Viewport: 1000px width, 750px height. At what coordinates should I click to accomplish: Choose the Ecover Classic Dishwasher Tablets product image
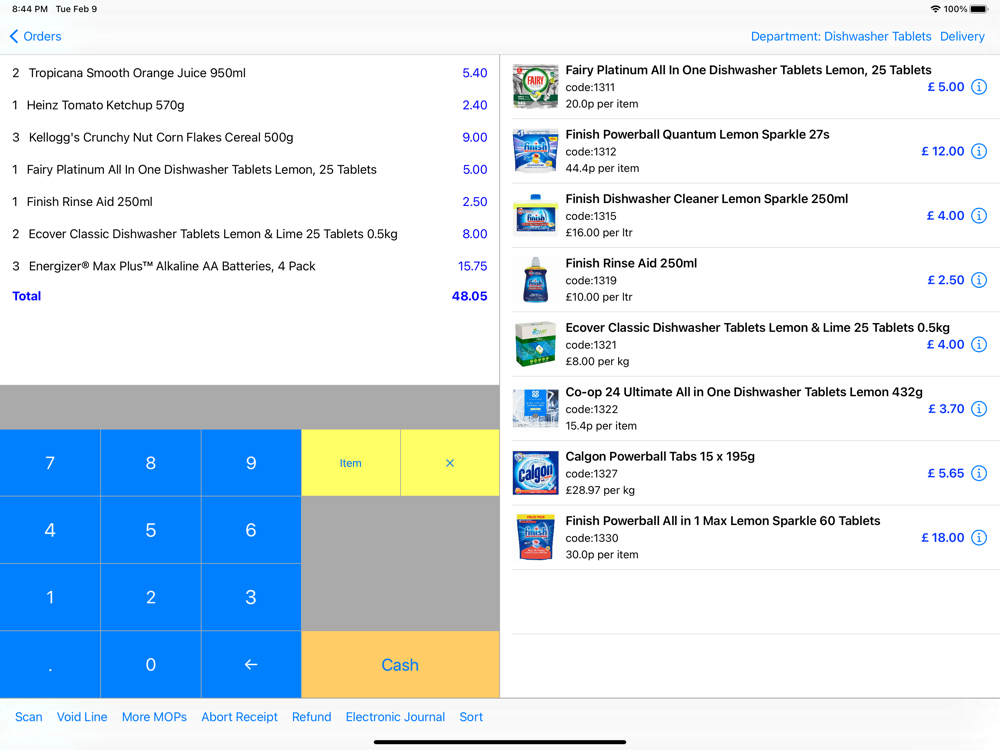coord(535,344)
